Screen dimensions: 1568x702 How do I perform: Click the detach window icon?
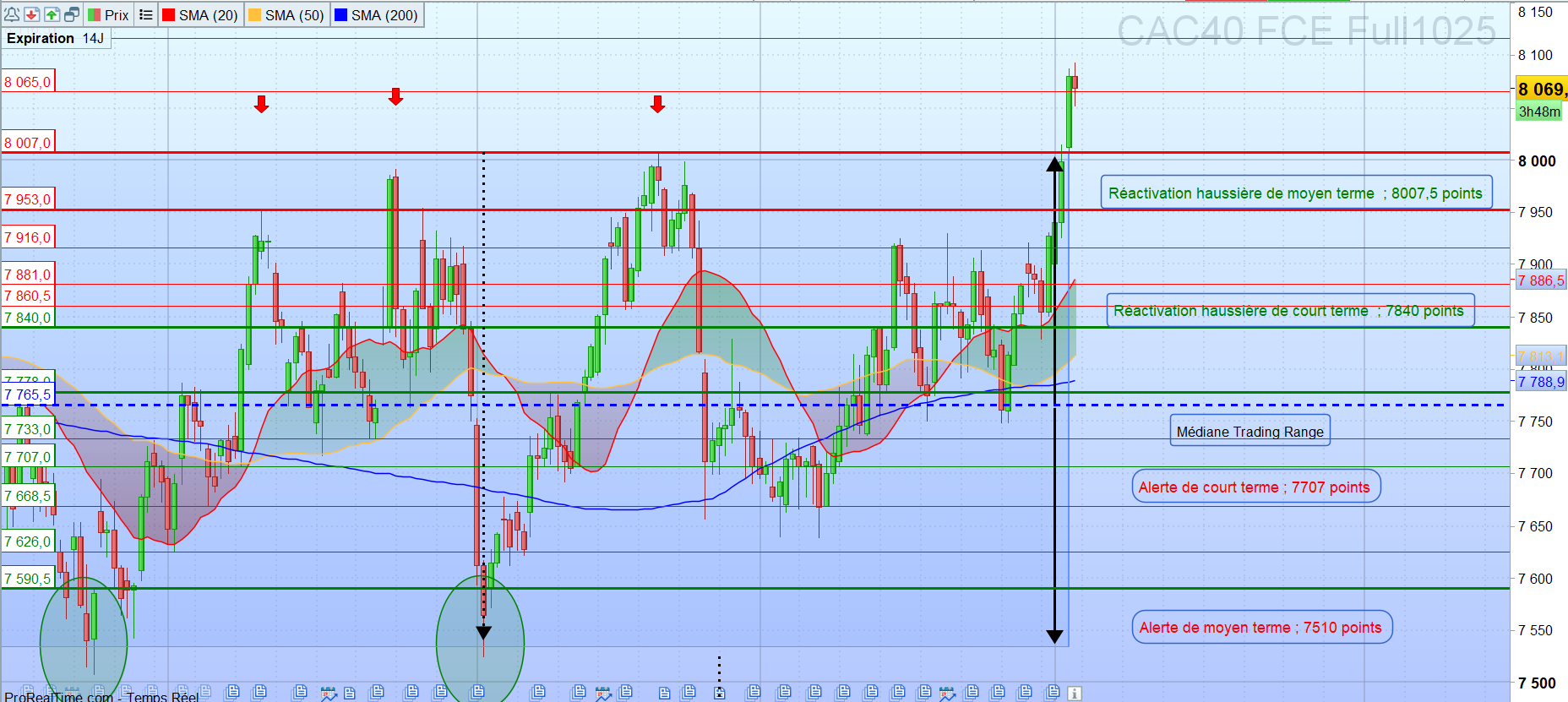pos(72,14)
